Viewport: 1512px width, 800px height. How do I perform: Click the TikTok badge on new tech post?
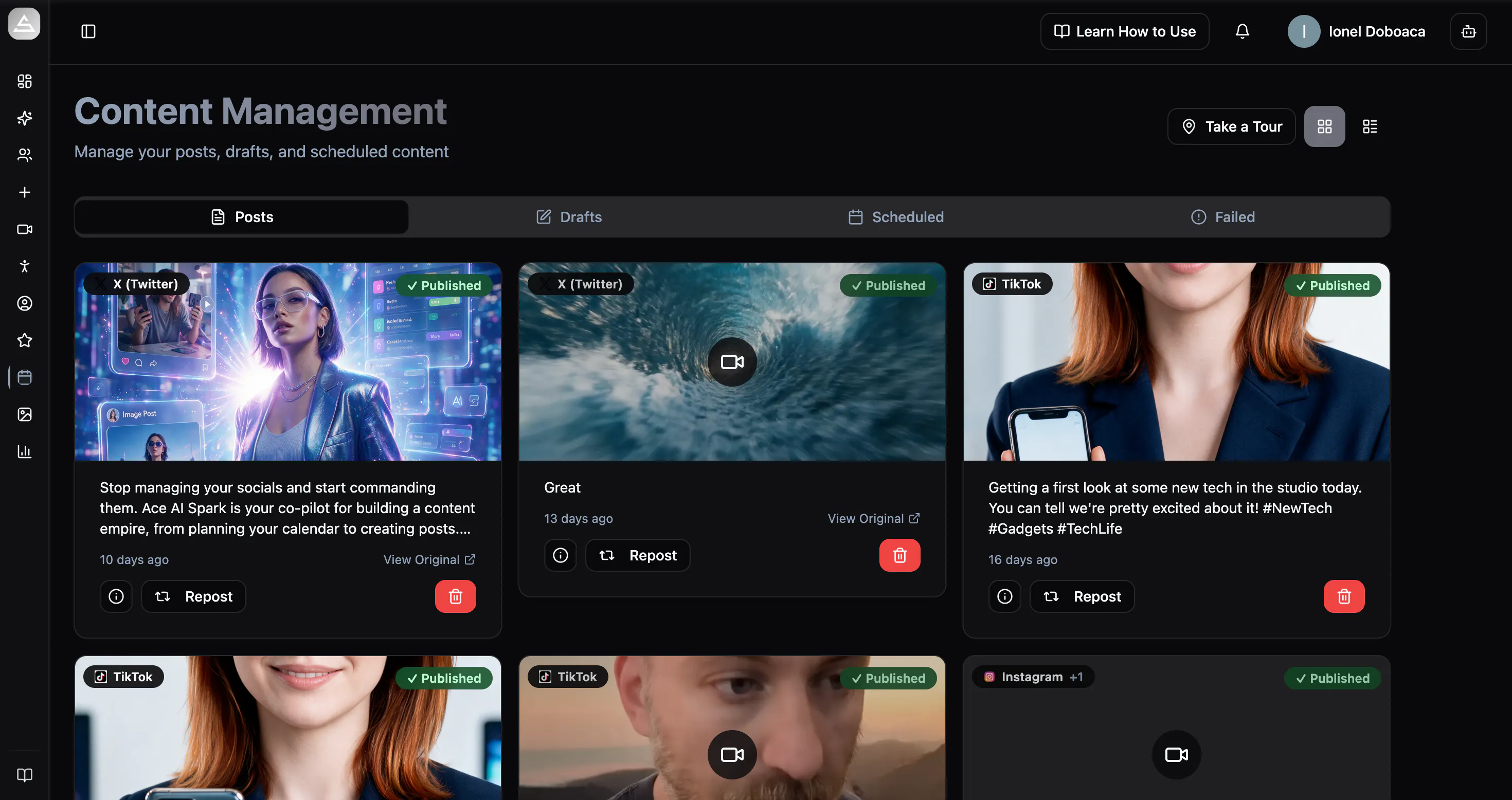[1012, 284]
